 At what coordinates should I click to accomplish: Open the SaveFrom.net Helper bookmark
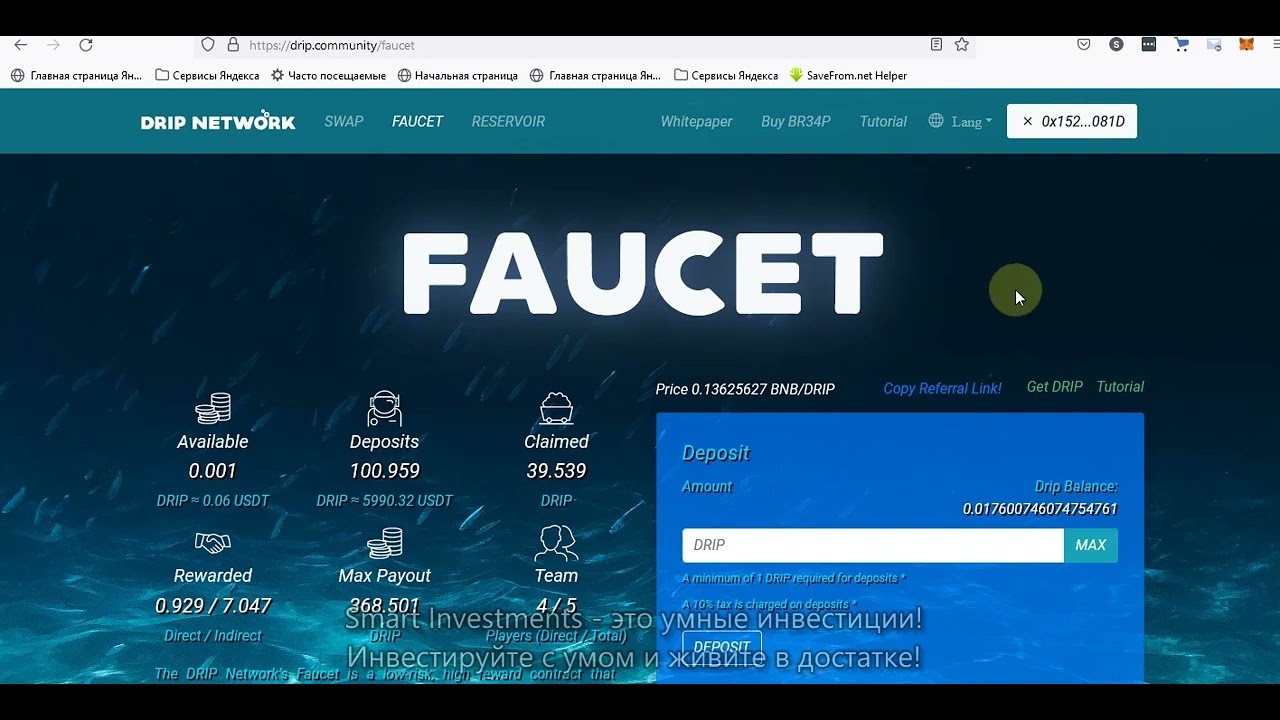click(848, 75)
